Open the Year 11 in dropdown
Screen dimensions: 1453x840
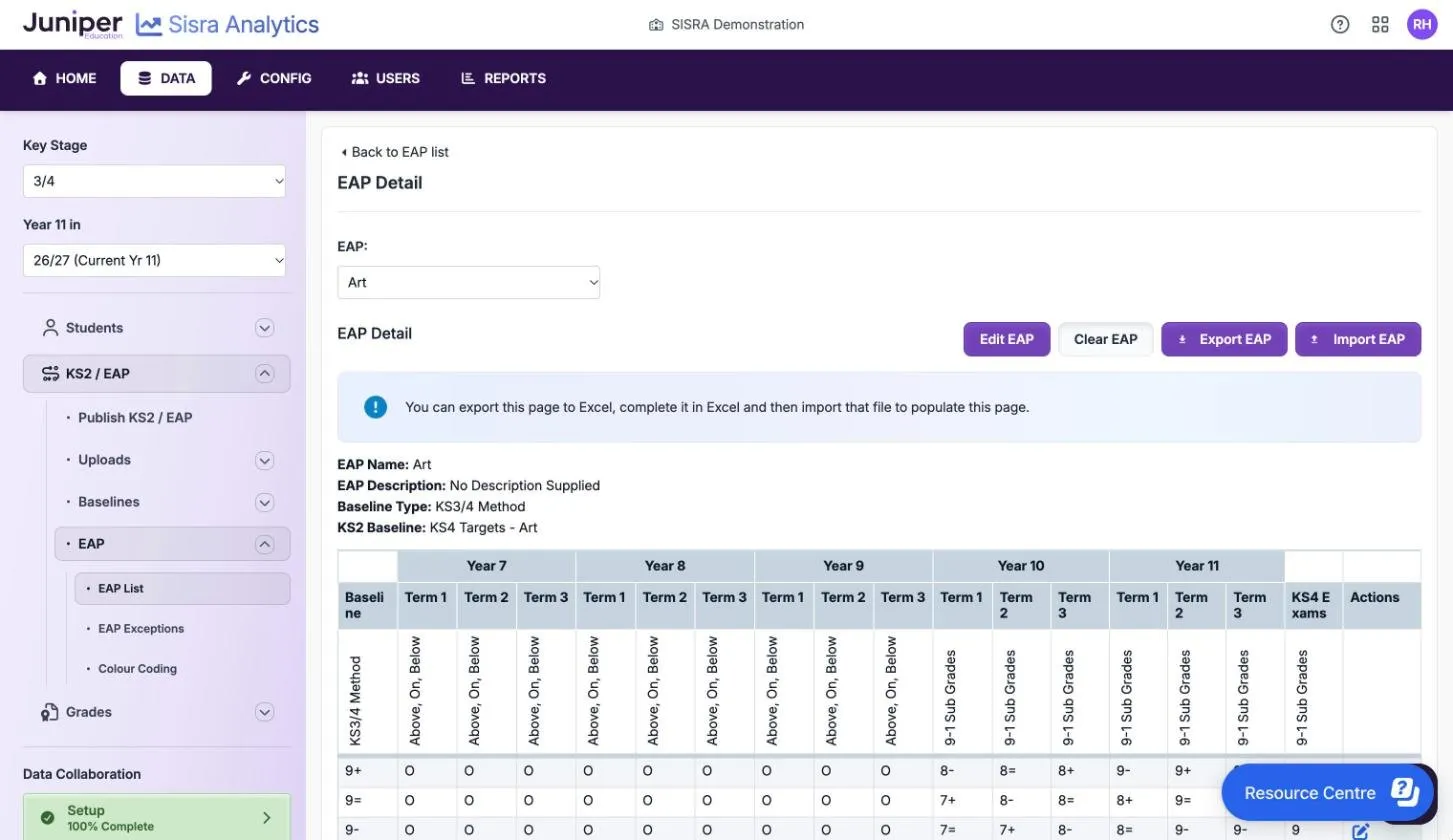coord(154,260)
